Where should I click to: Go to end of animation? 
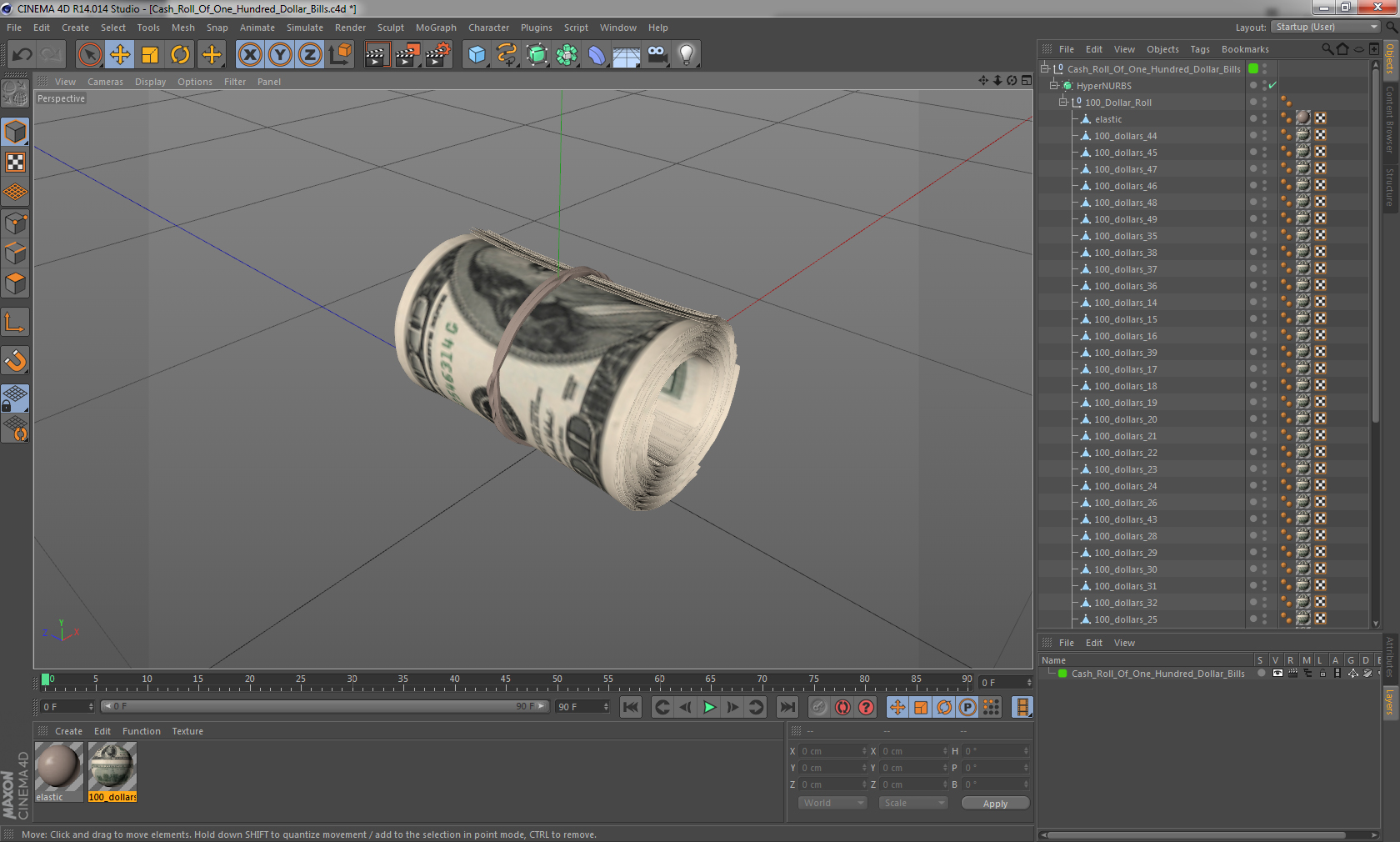(787, 707)
